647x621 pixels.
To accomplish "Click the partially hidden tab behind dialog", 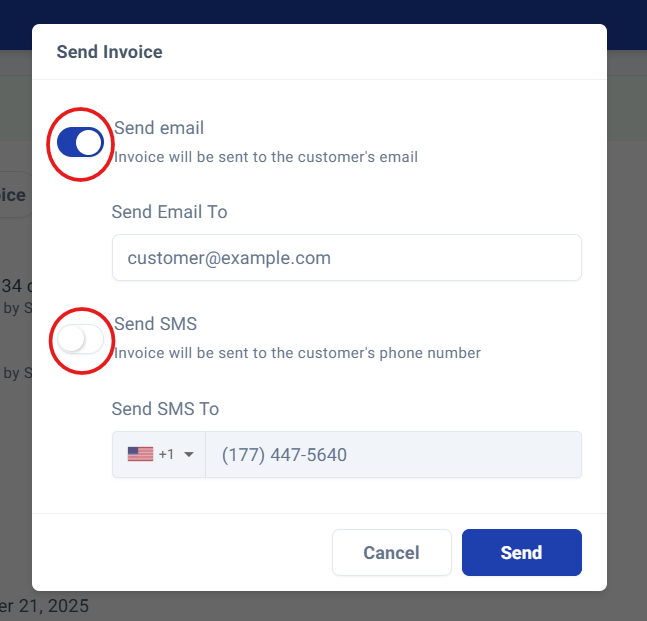I will (x=13, y=195).
